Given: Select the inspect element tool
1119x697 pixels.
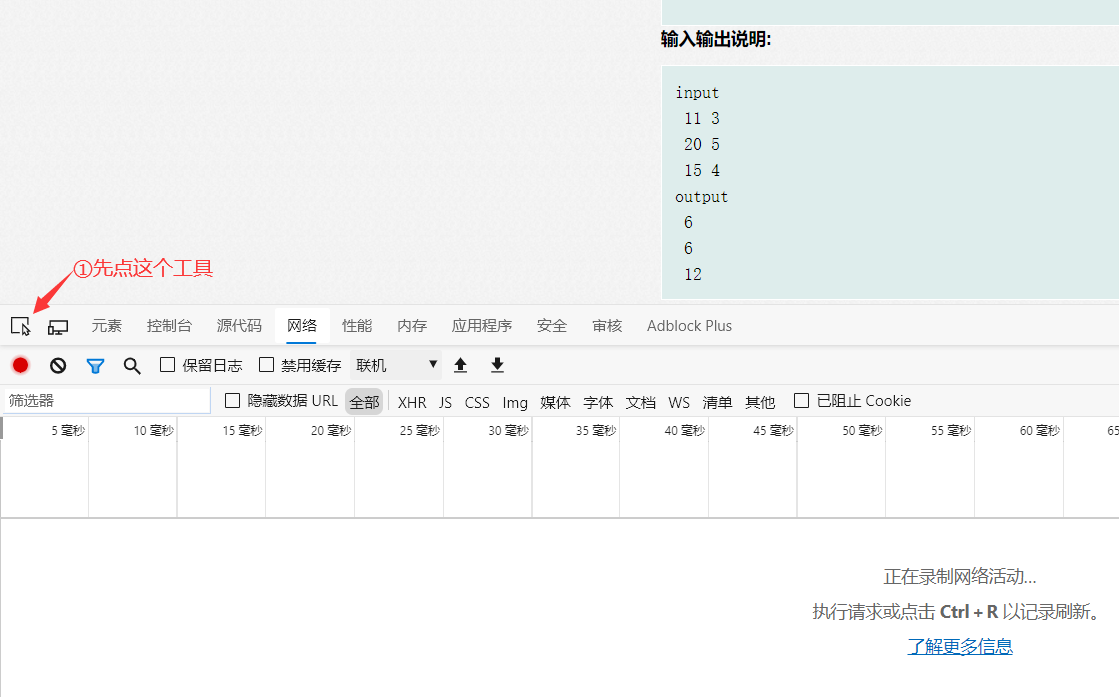Looking at the screenshot, I should pos(20,326).
